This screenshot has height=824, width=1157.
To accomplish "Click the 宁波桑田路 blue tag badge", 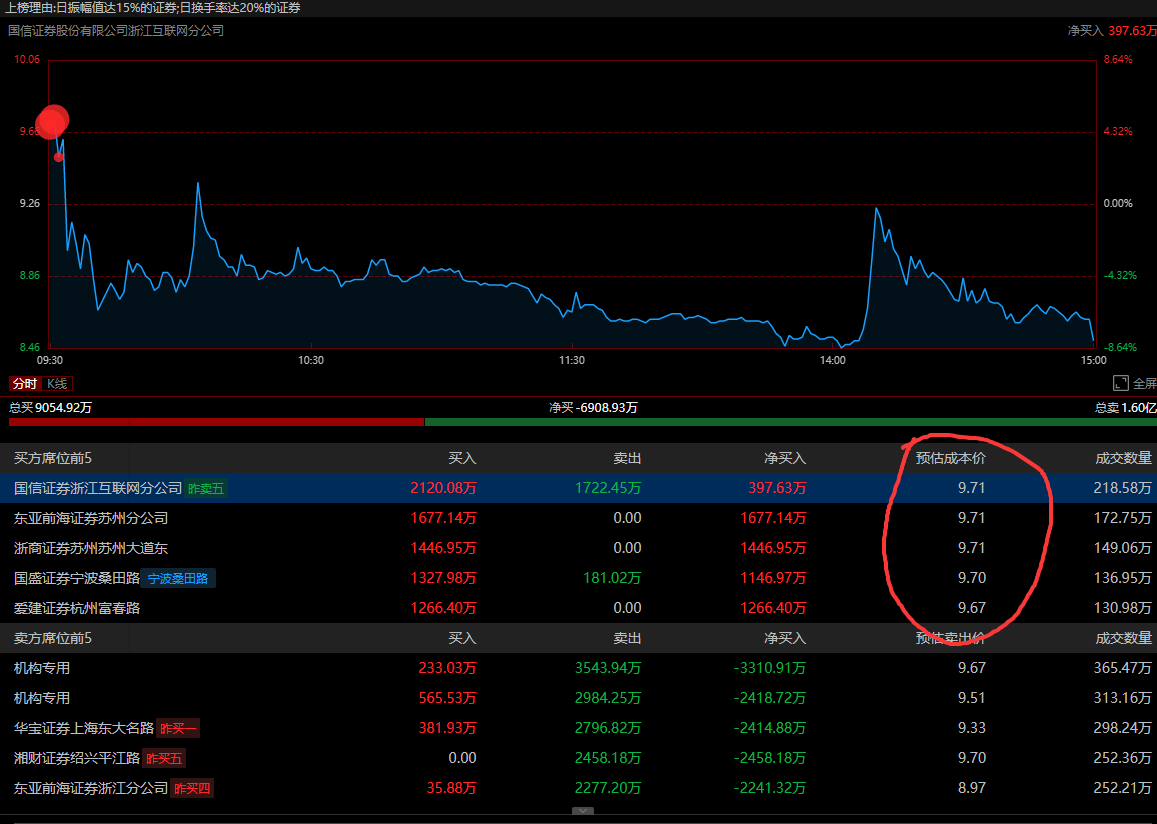I will [179, 578].
